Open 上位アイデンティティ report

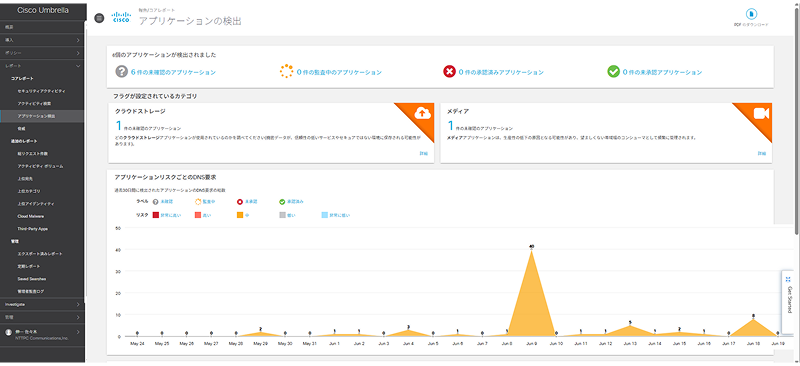tap(36, 204)
